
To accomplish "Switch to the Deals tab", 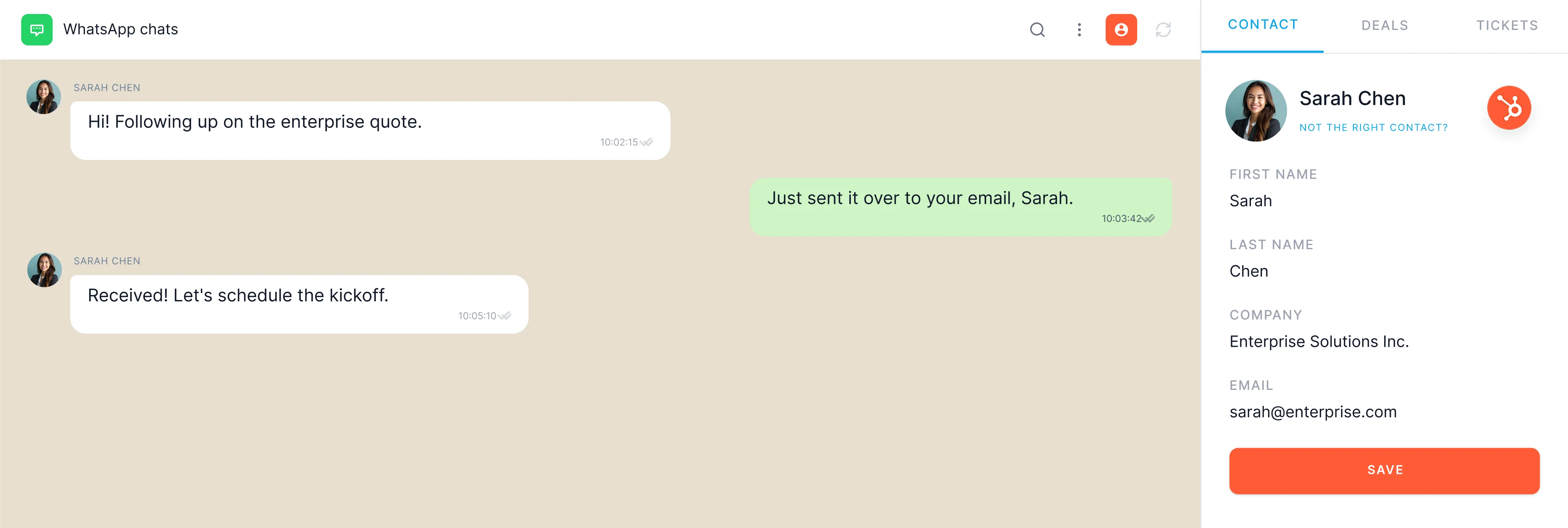I will (1384, 25).
